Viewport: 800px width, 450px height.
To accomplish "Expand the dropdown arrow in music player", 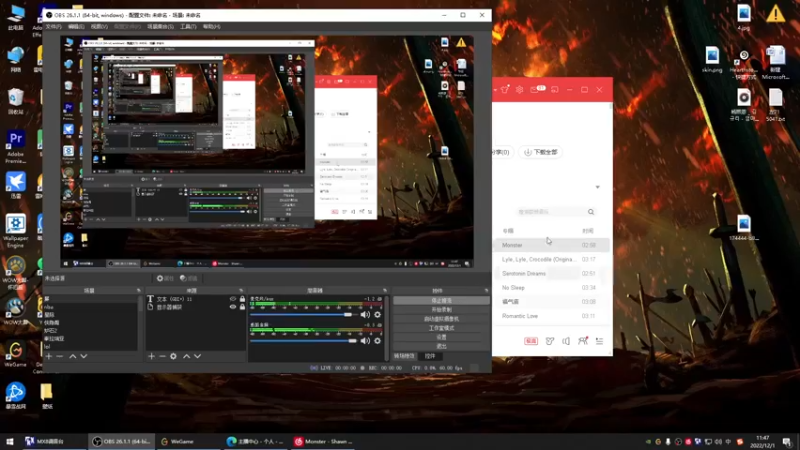I will point(597,187).
